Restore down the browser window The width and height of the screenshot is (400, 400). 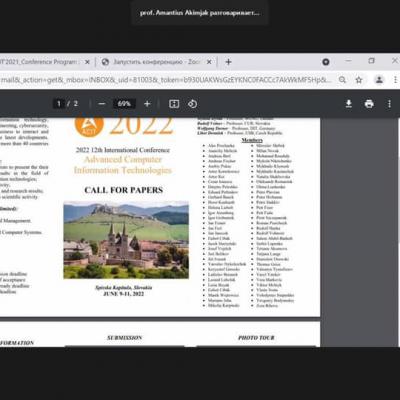tap(372, 61)
